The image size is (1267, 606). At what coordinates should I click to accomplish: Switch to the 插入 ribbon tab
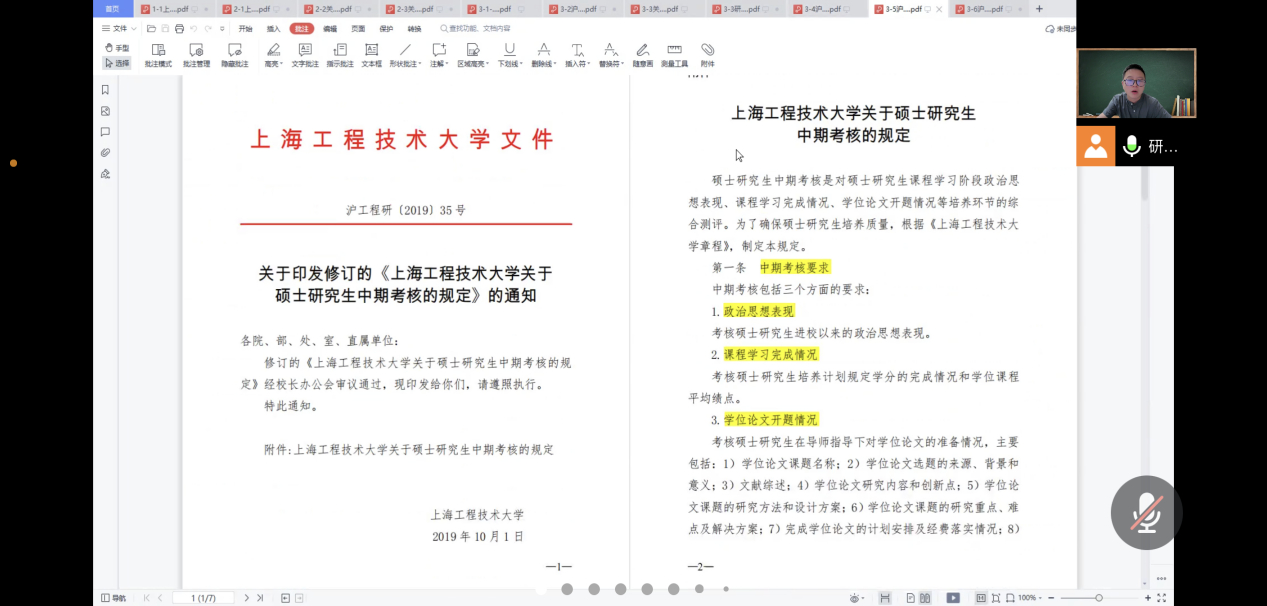(x=273, y=29)
